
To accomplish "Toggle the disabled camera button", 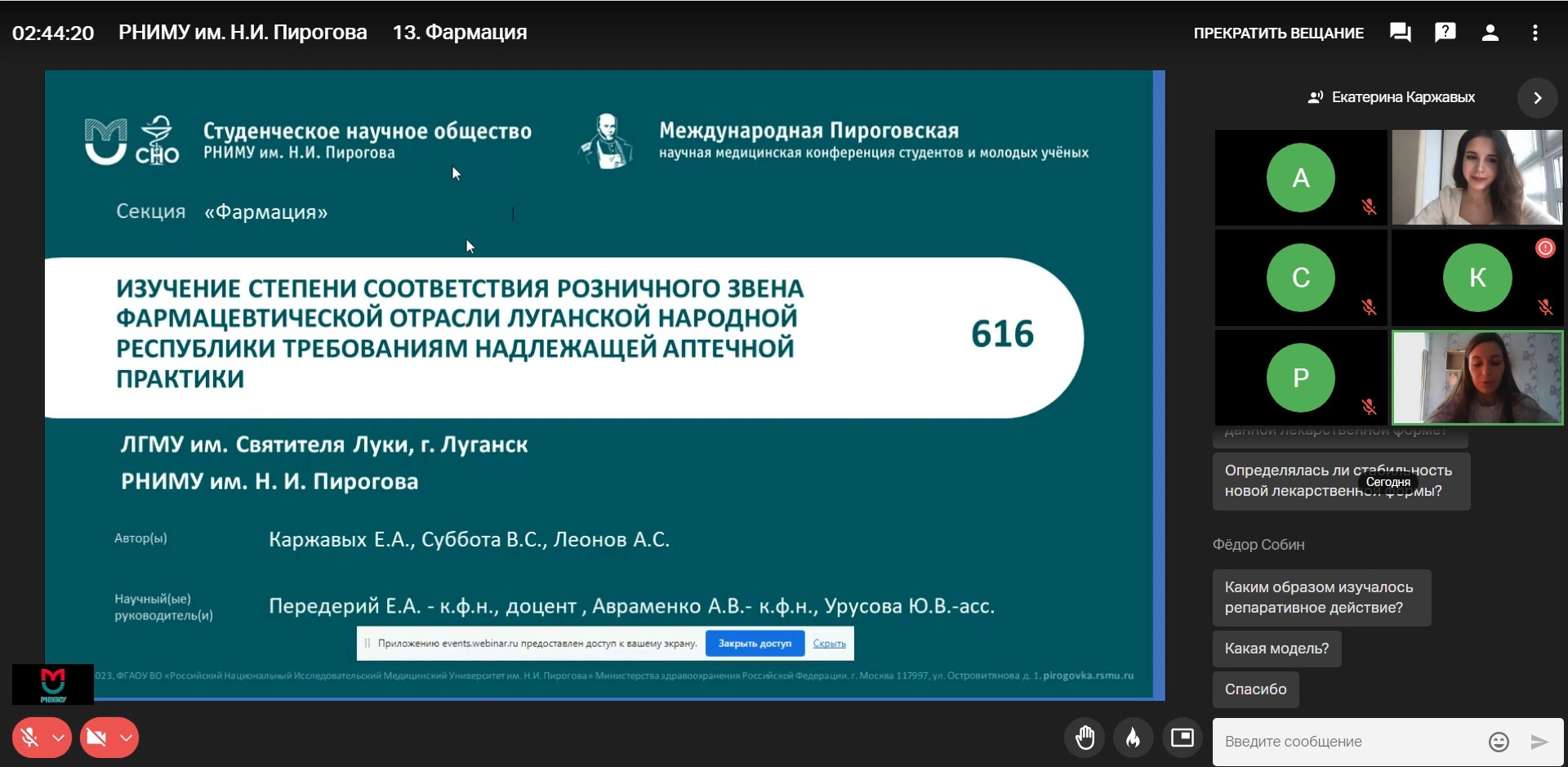I will point(96,738).
